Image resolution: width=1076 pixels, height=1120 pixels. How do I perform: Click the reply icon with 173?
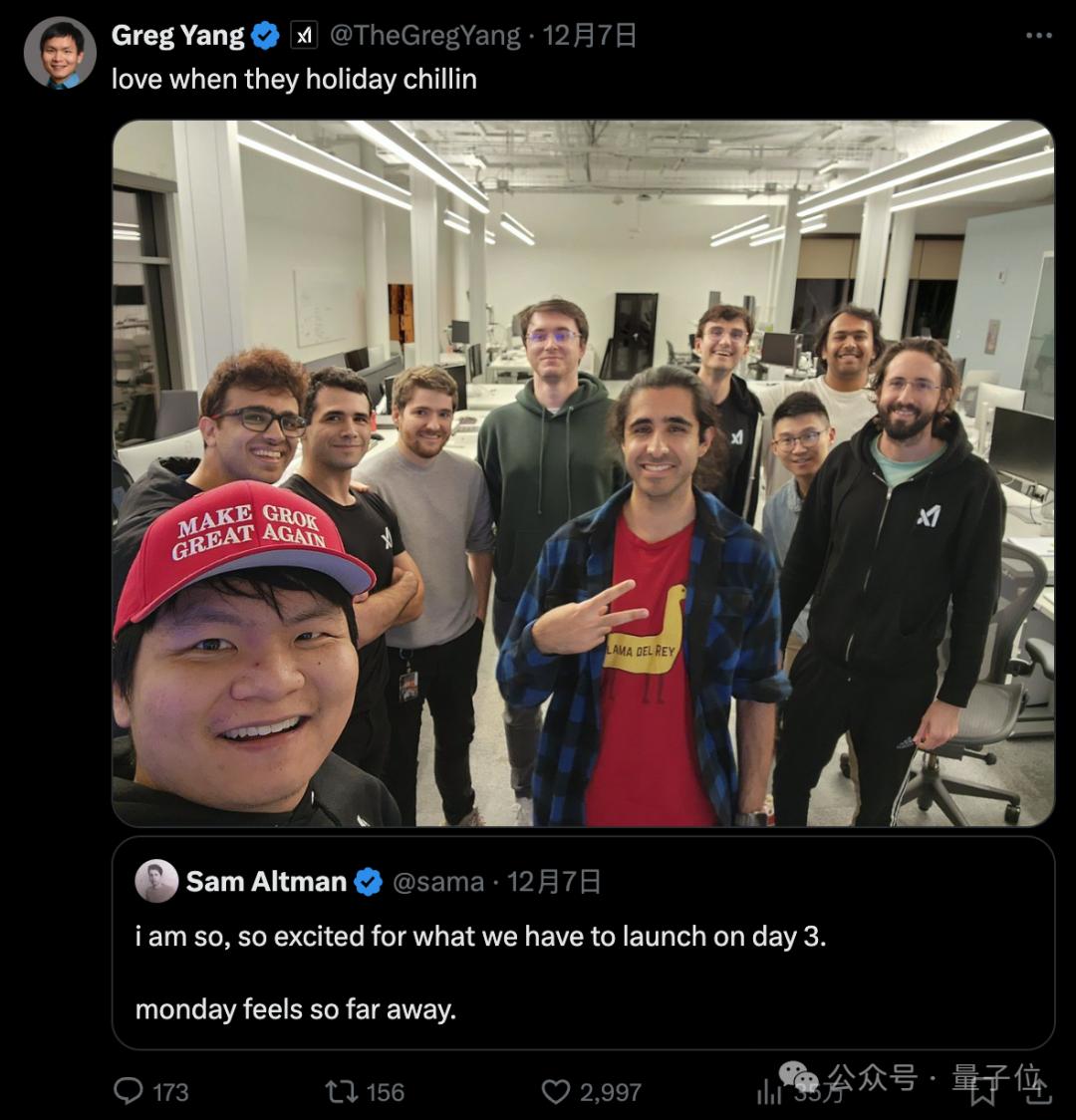click(x=129, y=1091)
